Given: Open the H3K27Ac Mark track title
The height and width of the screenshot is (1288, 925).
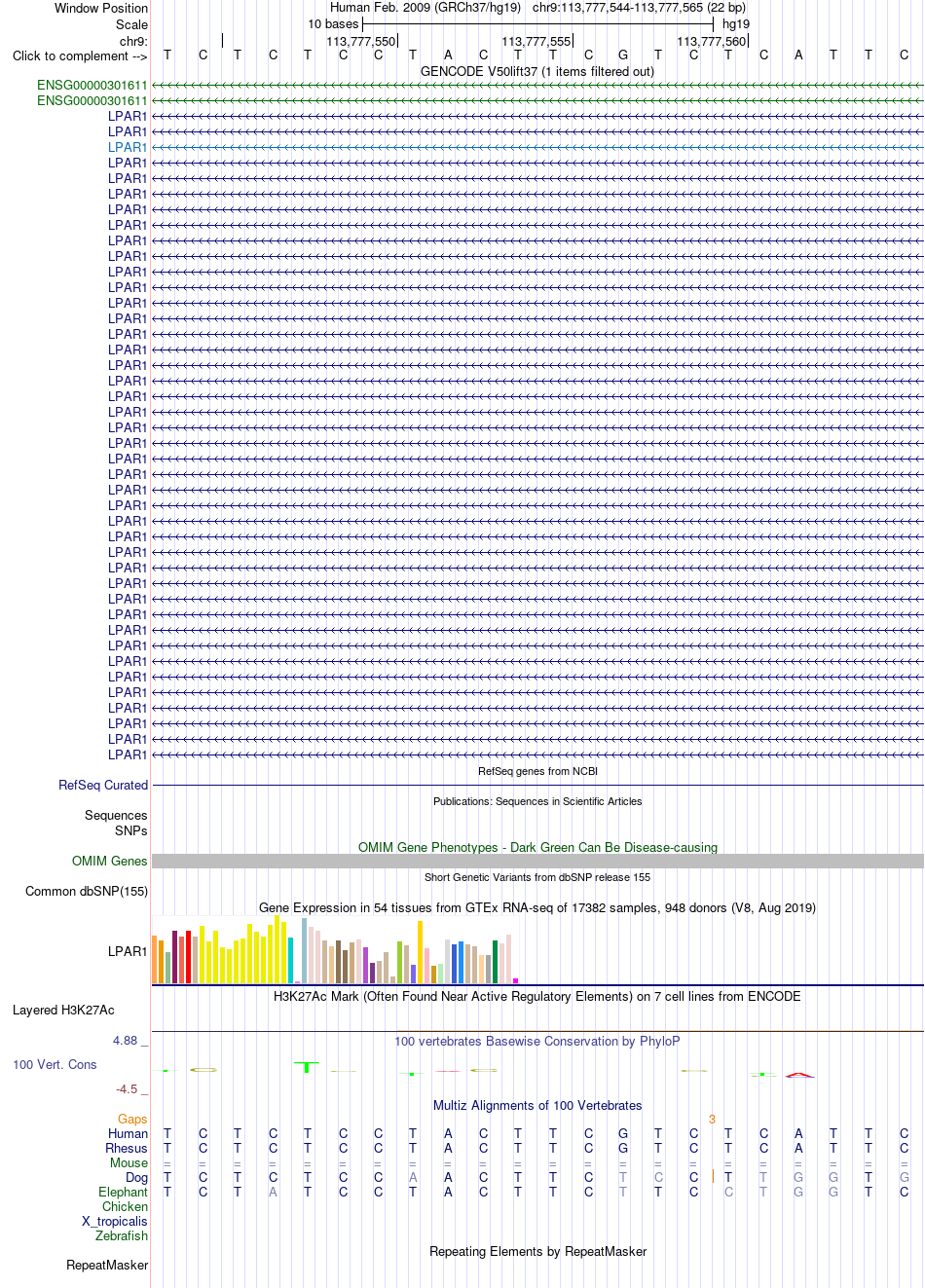Looking at the screenshot, I should pos(537,996).
